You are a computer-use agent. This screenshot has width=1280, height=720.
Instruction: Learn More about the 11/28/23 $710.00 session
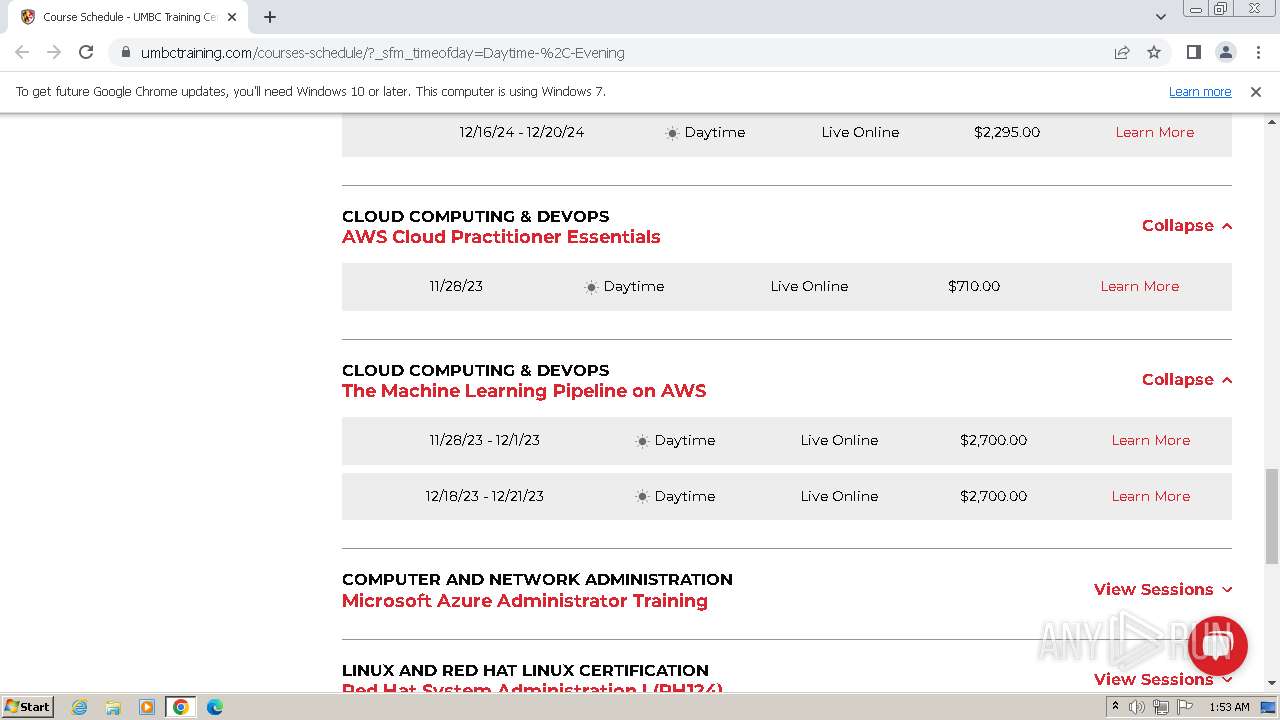coord(1139,286)
